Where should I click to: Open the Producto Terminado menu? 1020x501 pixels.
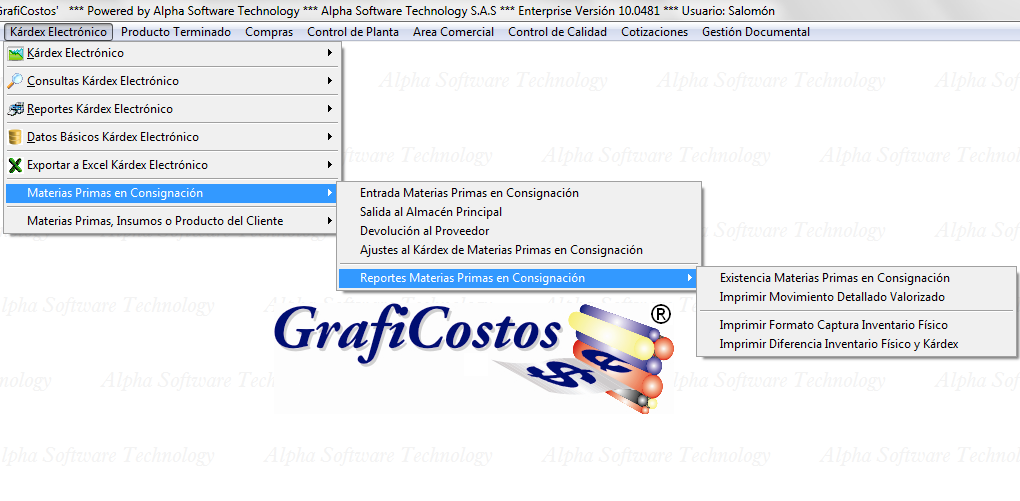click(176, 32)
